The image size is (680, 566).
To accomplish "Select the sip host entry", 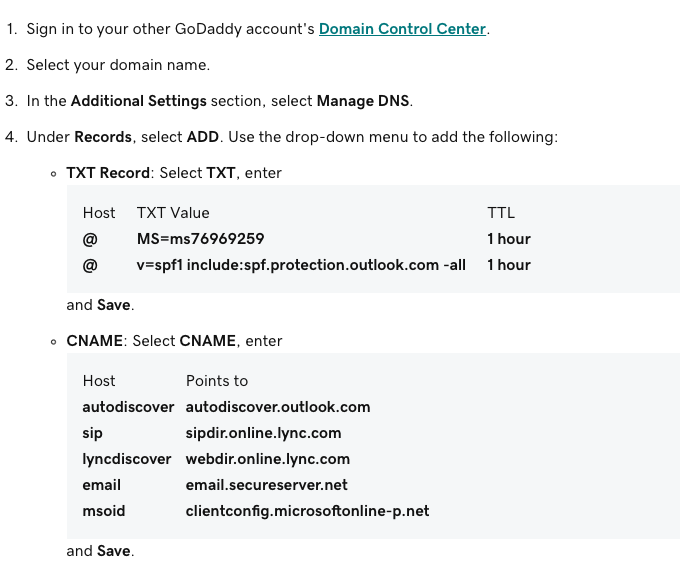I will pos(92,433).
